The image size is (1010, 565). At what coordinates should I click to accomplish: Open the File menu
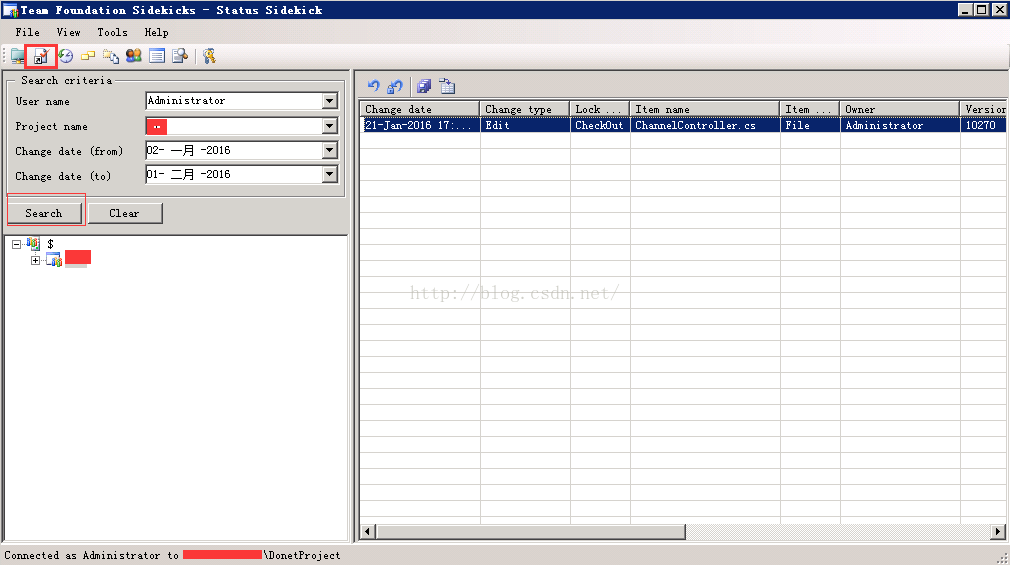click(x=28, y=32)
